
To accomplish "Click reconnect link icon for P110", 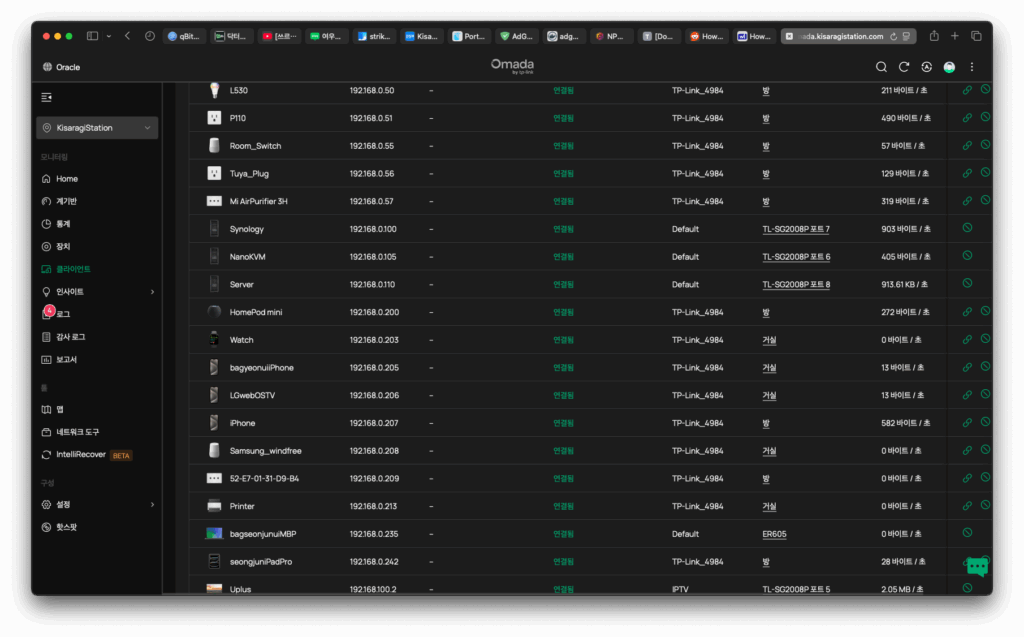I will [x=967, y=118].
